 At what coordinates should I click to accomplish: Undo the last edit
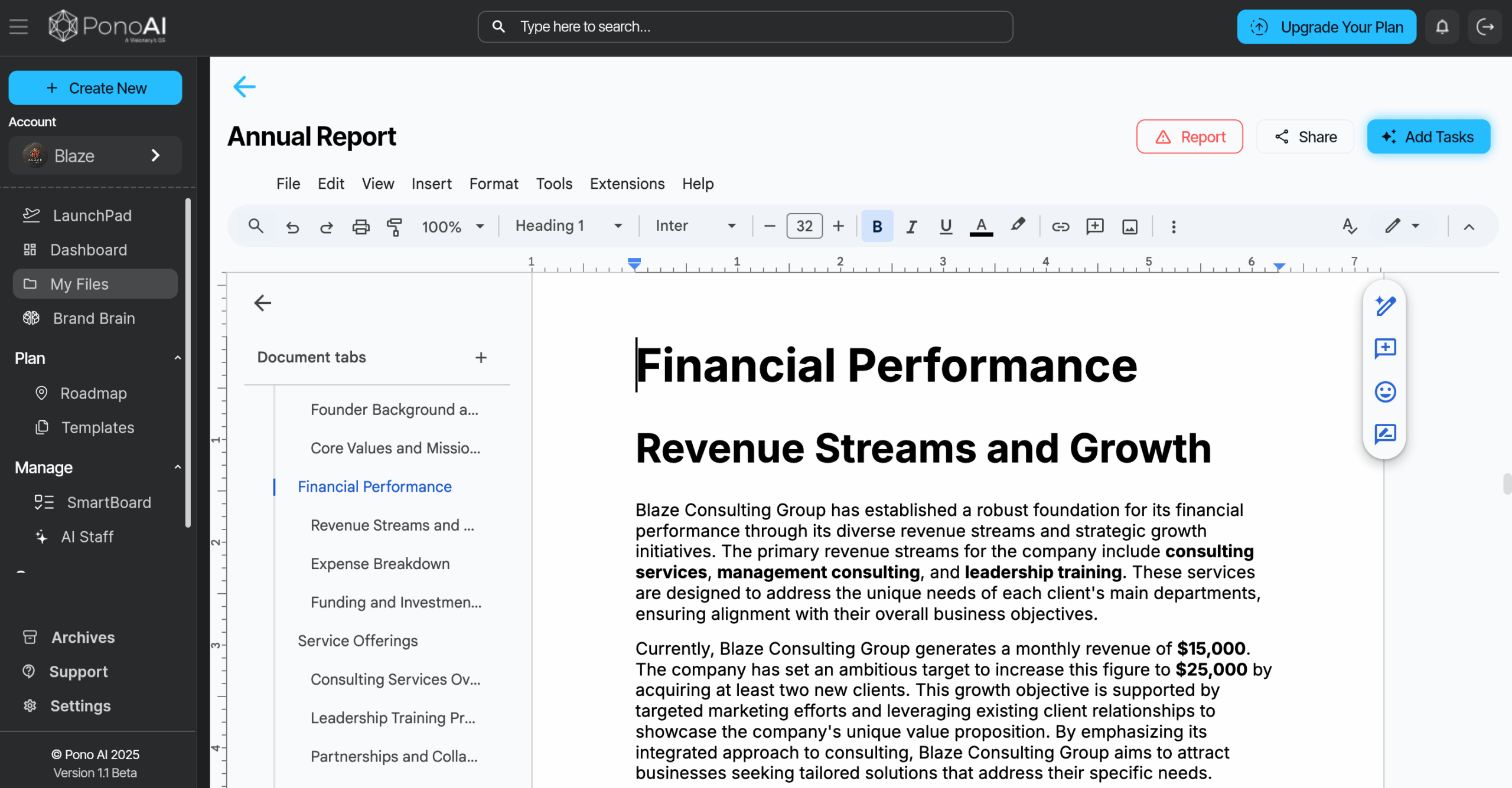coord(292,227)
